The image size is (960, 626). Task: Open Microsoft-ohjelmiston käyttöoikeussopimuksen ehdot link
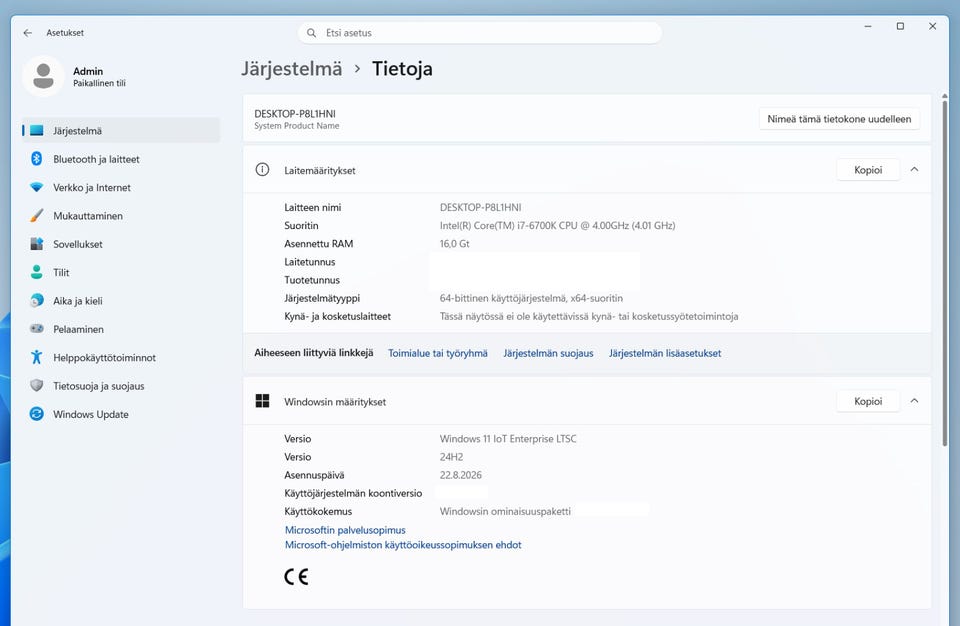[403, 545]
